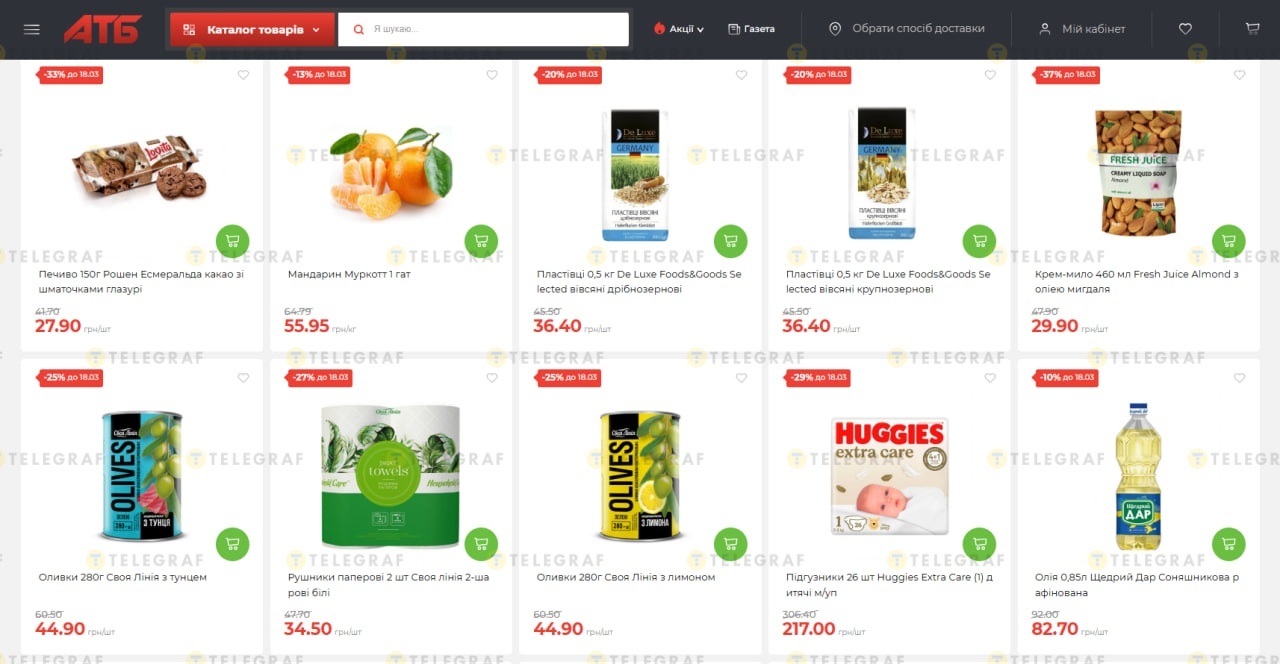The height and width of the screenshot is (664, 1280).
Task: Open Мій кабінет account menu
Action: (x=1082, y=29)
